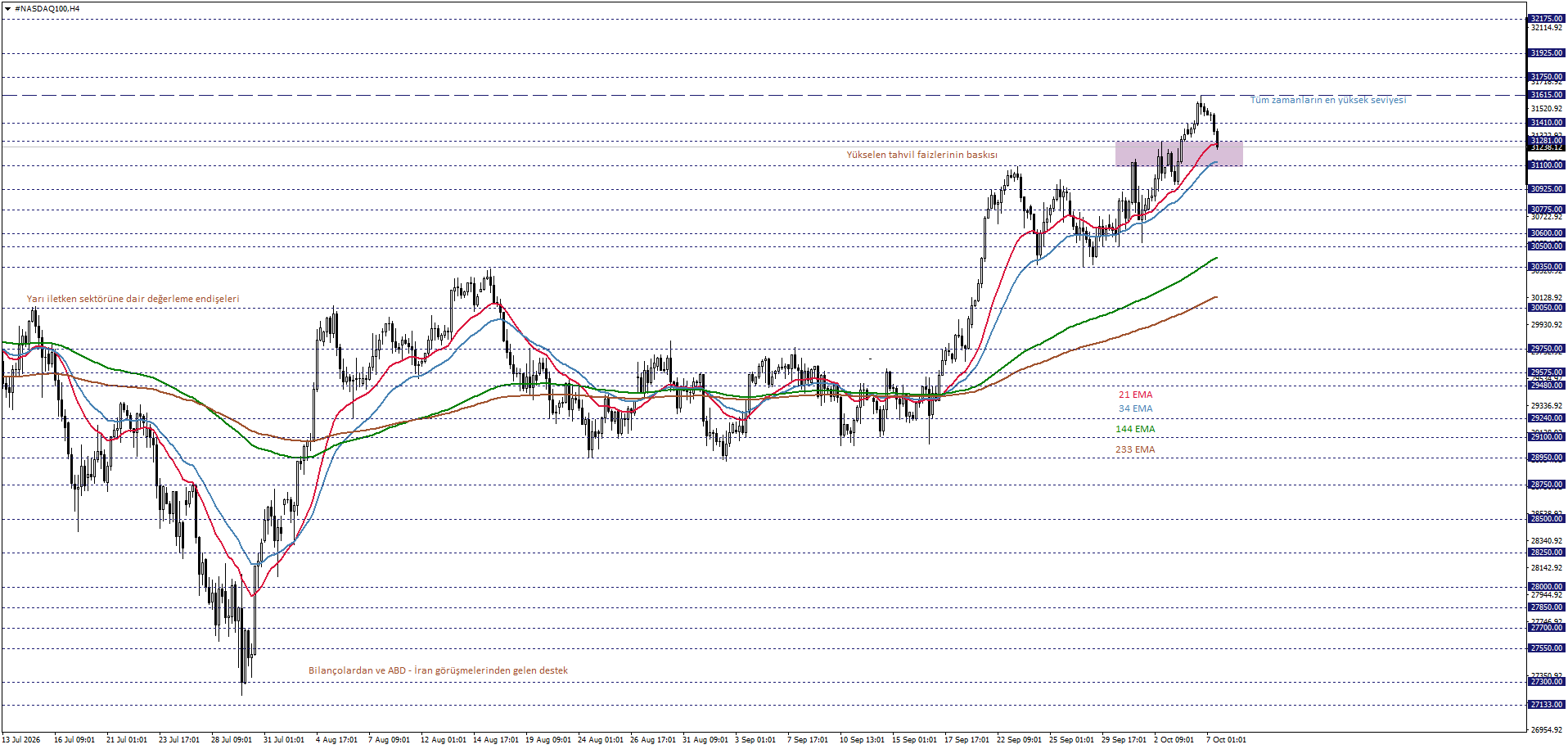This screenshot has width=1568, height=749.
Task: Click the 144 EMA legend label
Action: pyautogui.click(x=1135, y=429)
